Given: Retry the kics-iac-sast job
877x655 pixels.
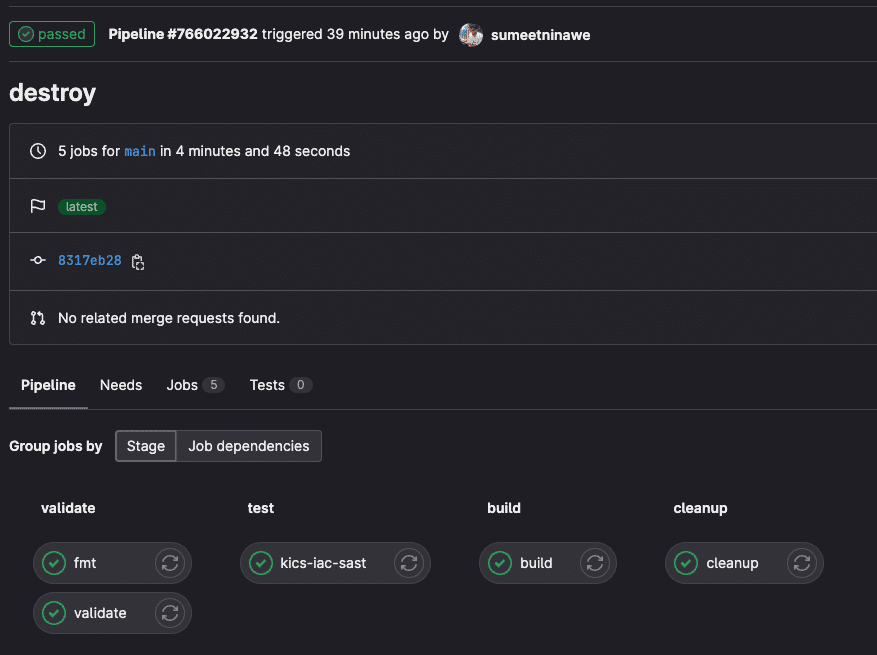Looking at the screenshot, I should (x=408, y=563).
